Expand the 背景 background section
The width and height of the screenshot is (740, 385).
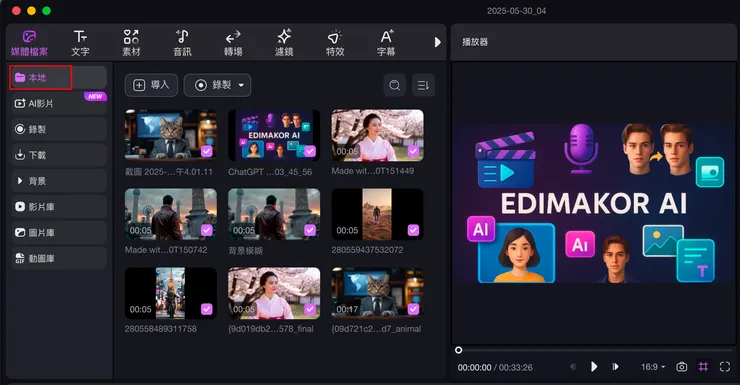[59, 181]
